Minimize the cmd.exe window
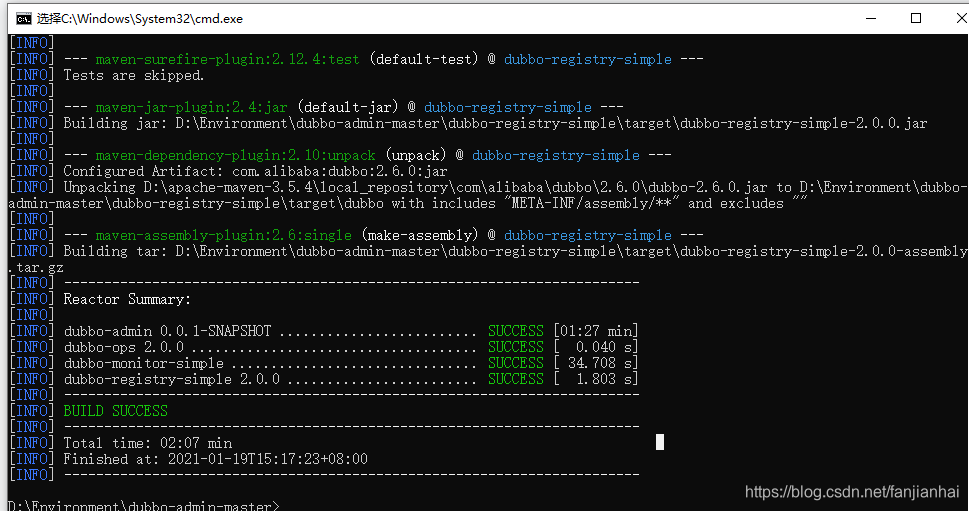 click(x=871, y=19)
